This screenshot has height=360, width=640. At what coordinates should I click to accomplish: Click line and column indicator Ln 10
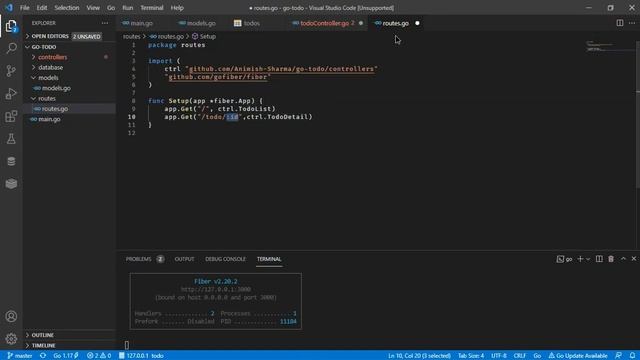tap(419, 356)
